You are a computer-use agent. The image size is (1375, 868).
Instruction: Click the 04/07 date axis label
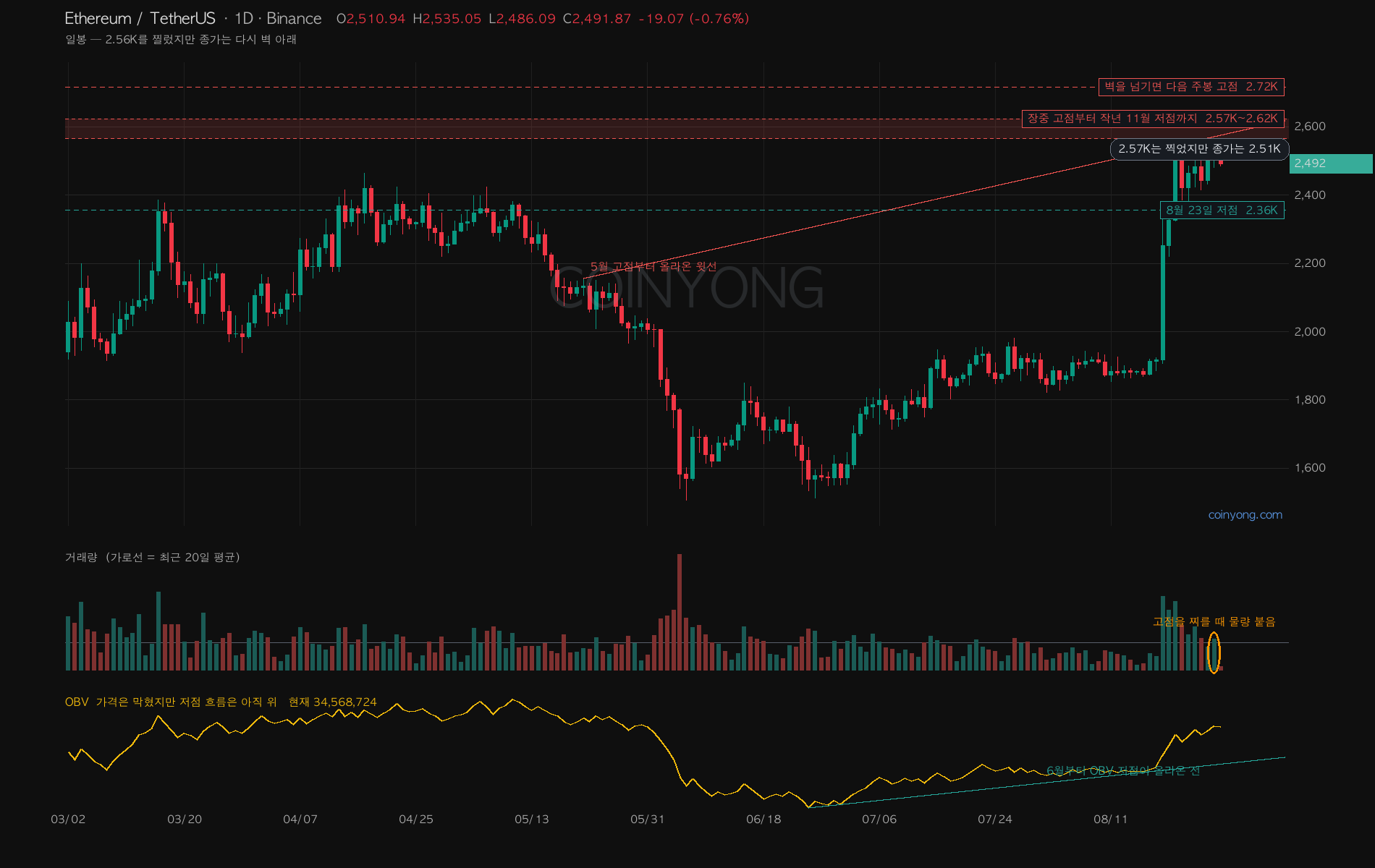(300, 820)
